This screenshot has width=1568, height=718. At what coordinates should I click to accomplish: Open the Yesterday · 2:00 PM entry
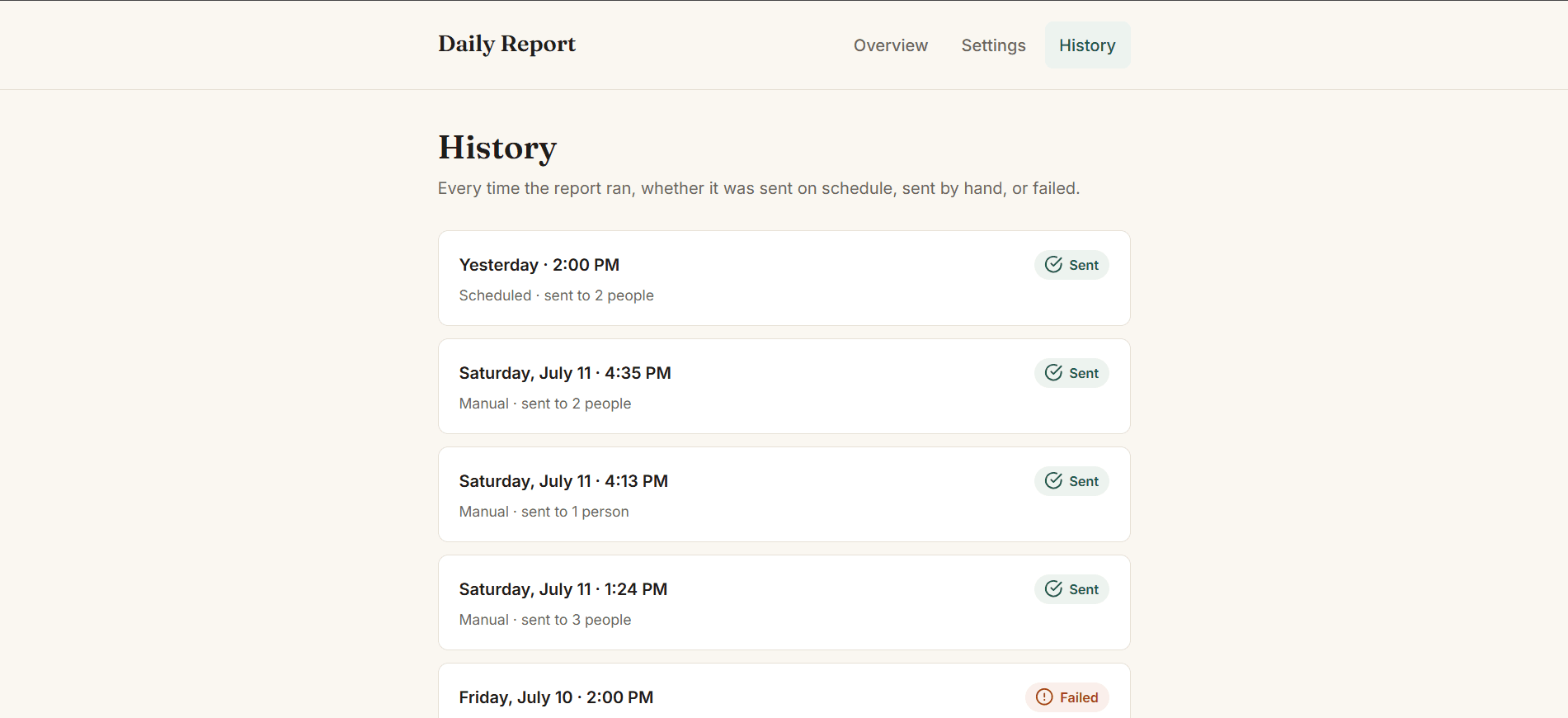tap(784, 278)
